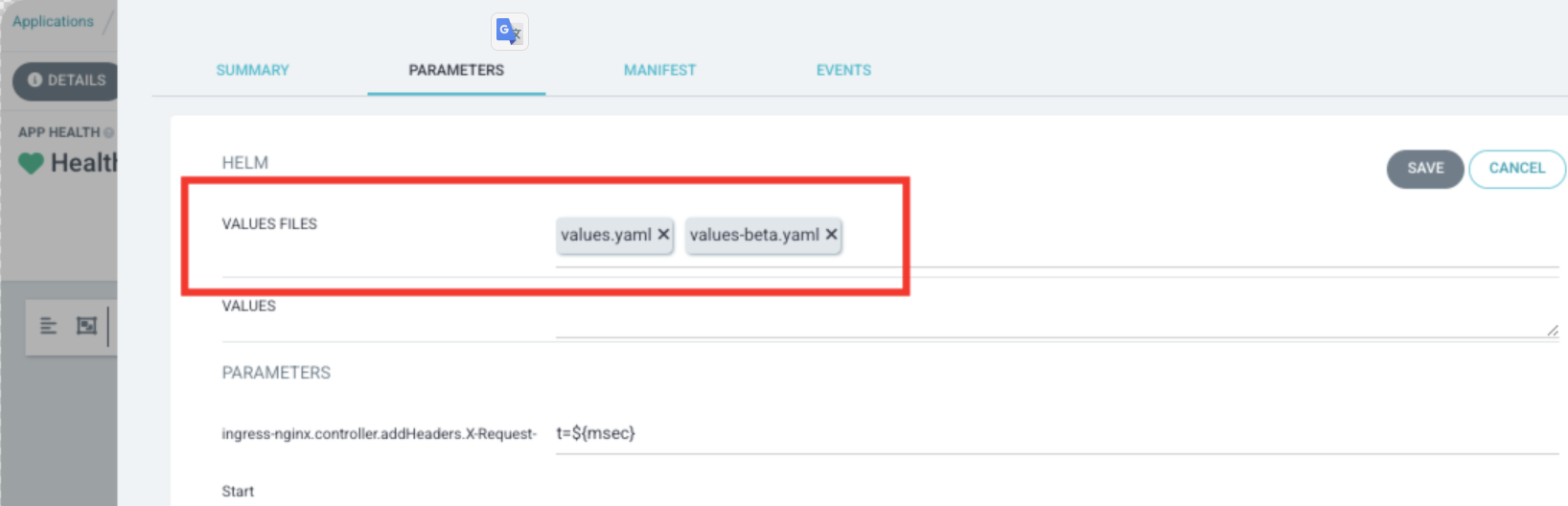Grab the VALUES textarea resize handle
The height and width of the screenshot is (506, 1568).
click(x=1552, y=331)
